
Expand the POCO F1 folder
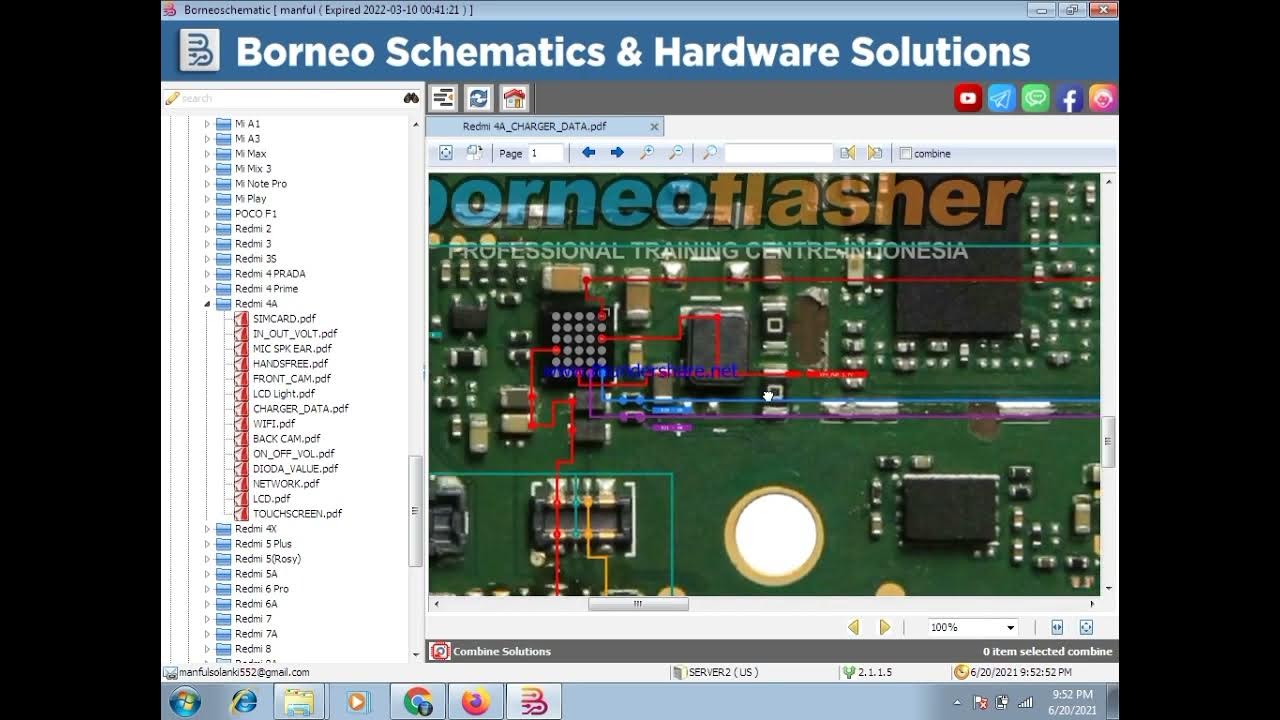click(208, 214)
